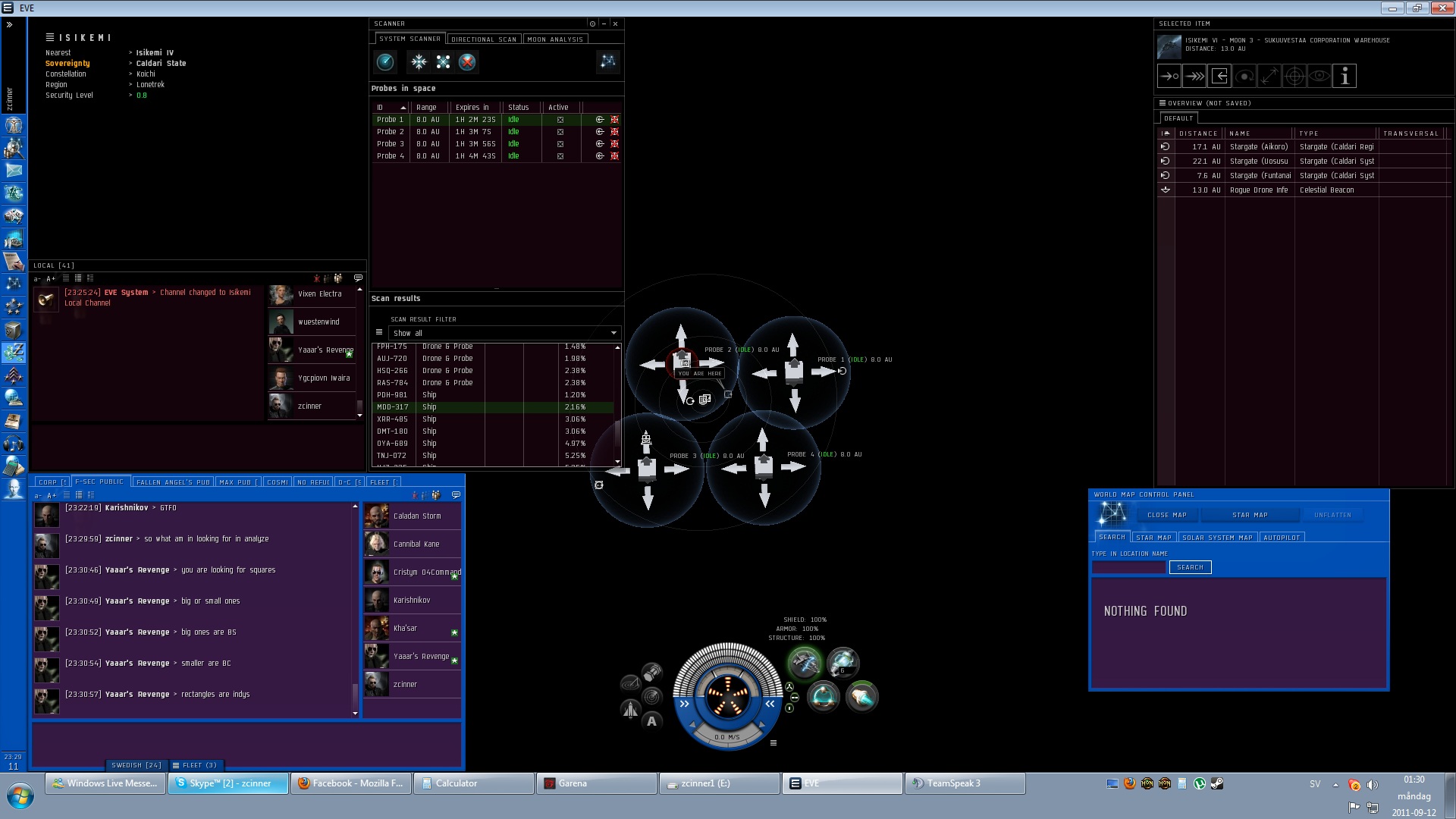The height and width of the screenshot is (819, 1456).
Task: Toggle the Active checkbox for Probe 4
Action: [560, 156]
